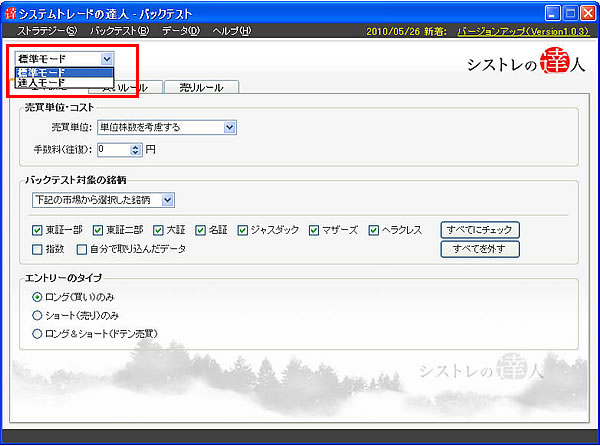
Task: Check the 指数 checkbox
Action: coord(37,249)
